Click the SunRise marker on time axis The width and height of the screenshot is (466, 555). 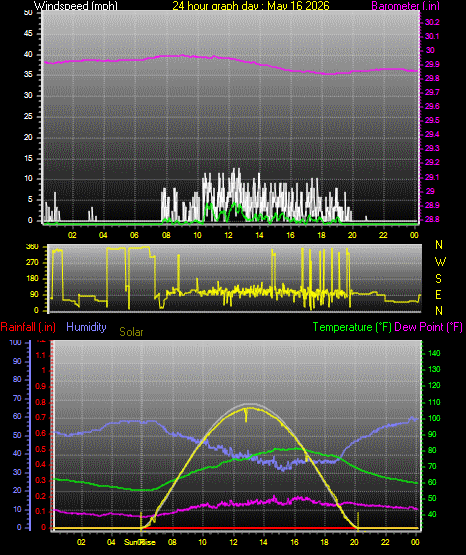[x=140, y=542]
